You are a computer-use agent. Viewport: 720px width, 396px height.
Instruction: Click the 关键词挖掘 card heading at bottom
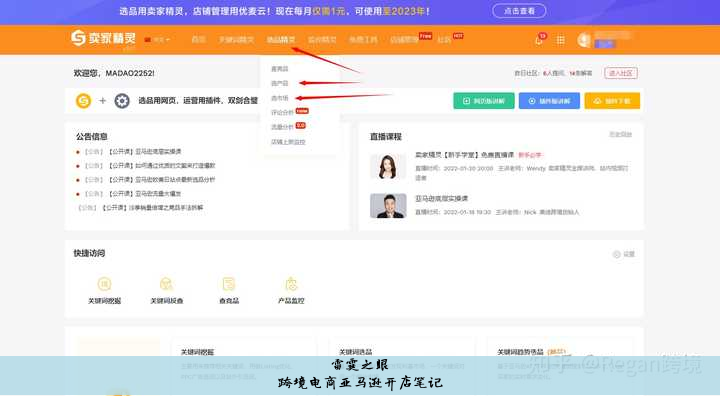click(197, 352)
